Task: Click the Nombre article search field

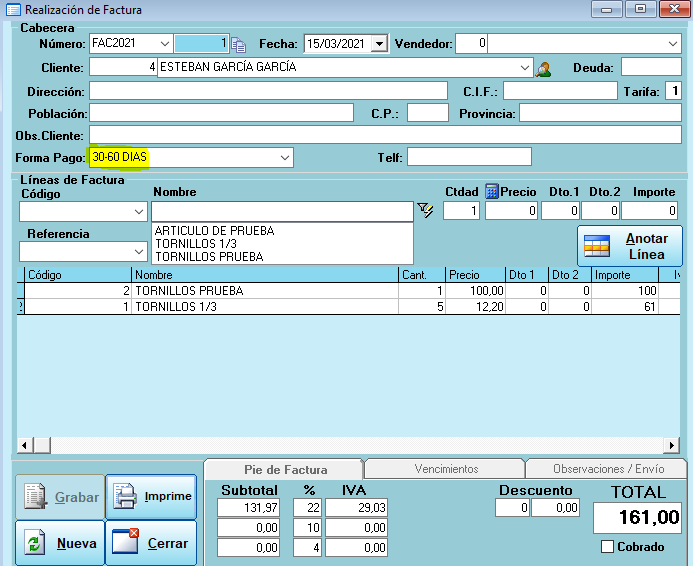Action: pyautogui.click(x=282, y=212)
